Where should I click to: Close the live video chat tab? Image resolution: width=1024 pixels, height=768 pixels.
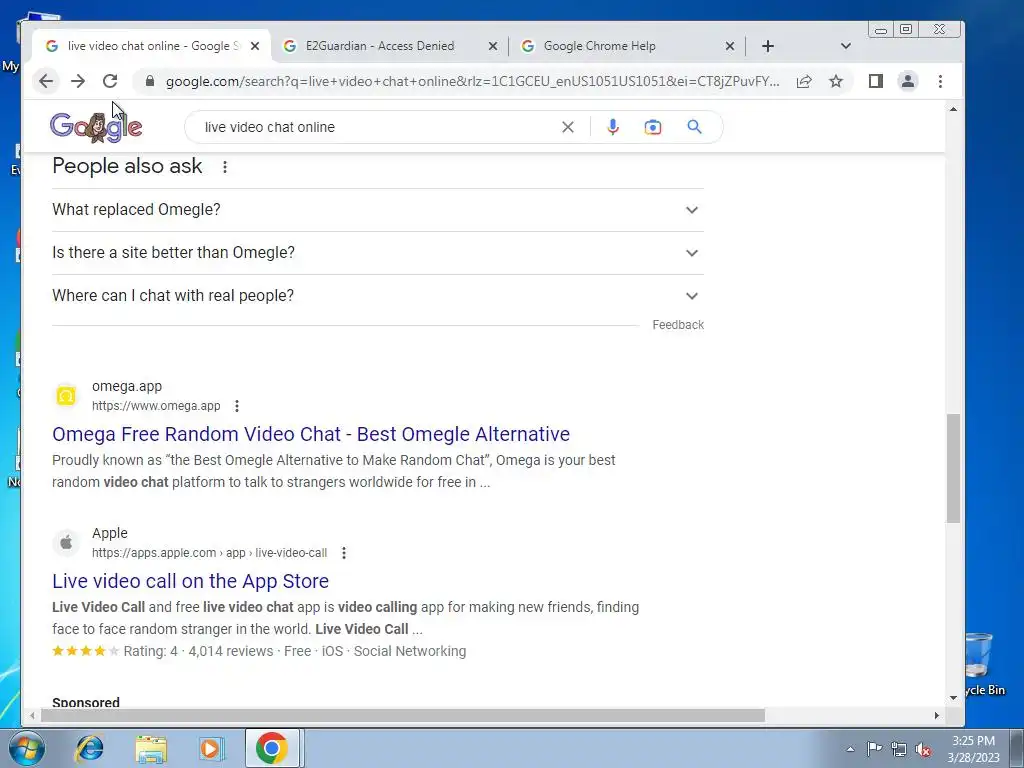(255, 46)
